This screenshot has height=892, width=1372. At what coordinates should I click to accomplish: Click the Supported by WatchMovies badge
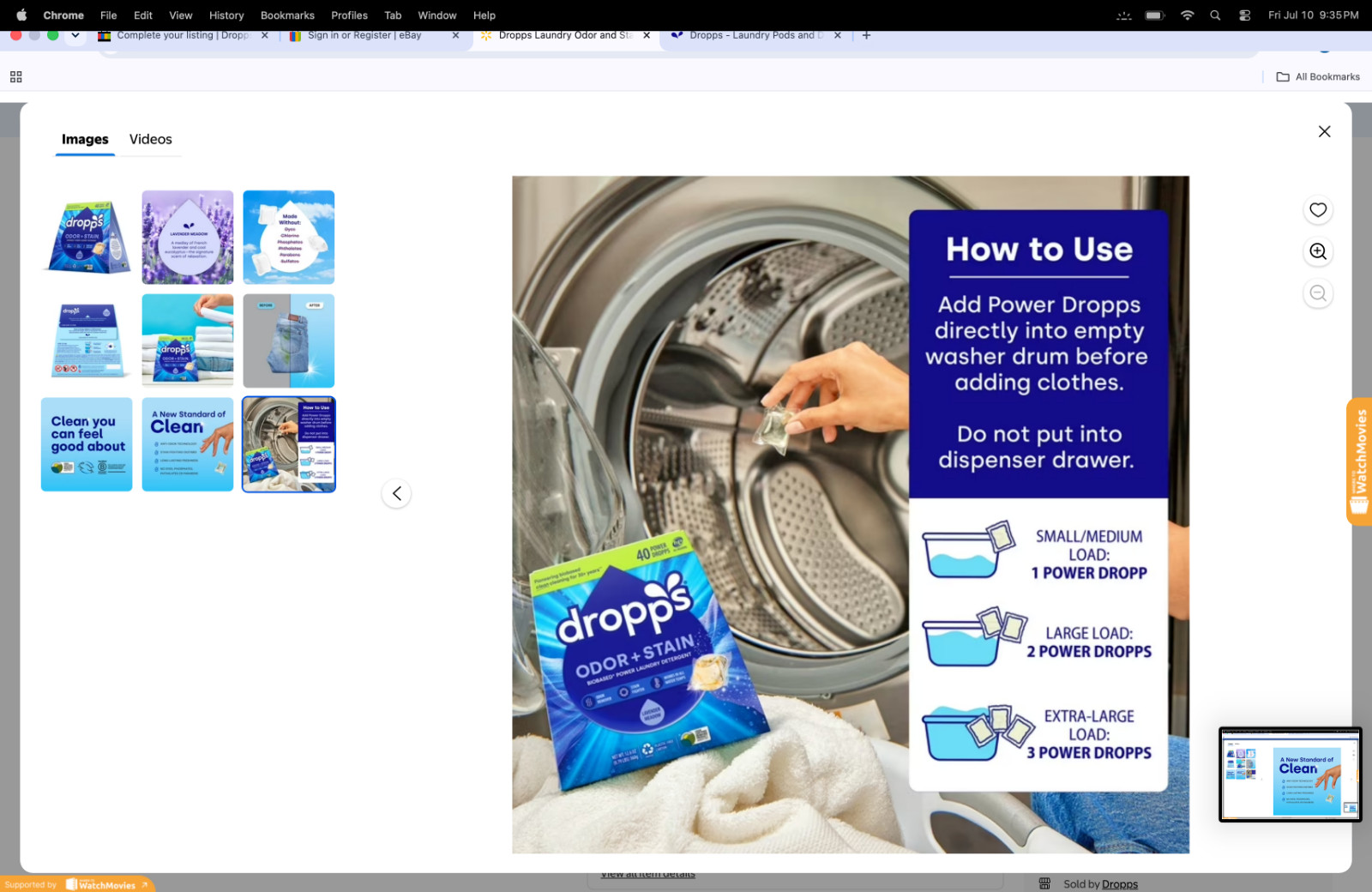click(77, 884)
